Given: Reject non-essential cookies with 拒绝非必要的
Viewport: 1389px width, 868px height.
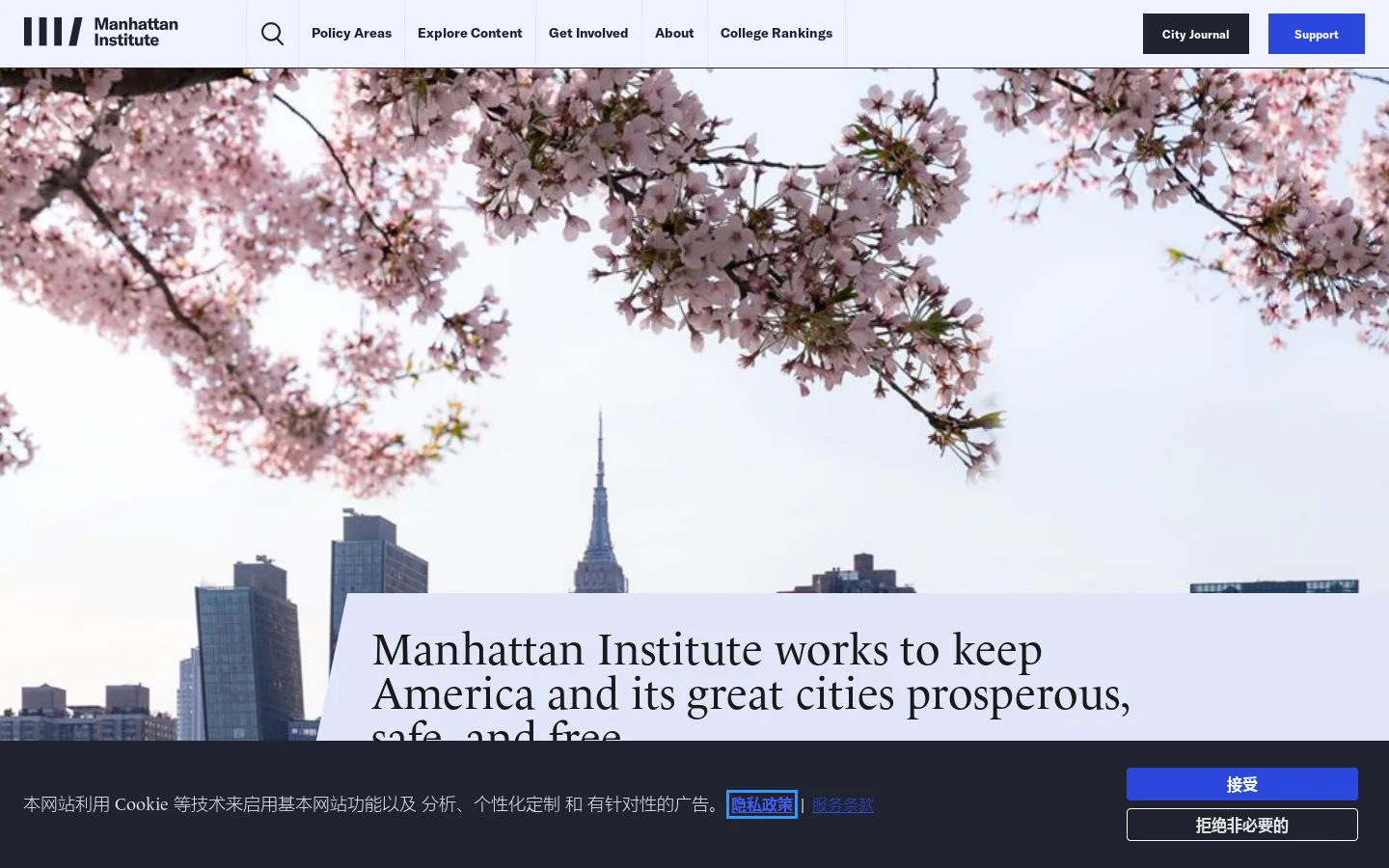Looking at the screenshot, I should point(1242,825).
